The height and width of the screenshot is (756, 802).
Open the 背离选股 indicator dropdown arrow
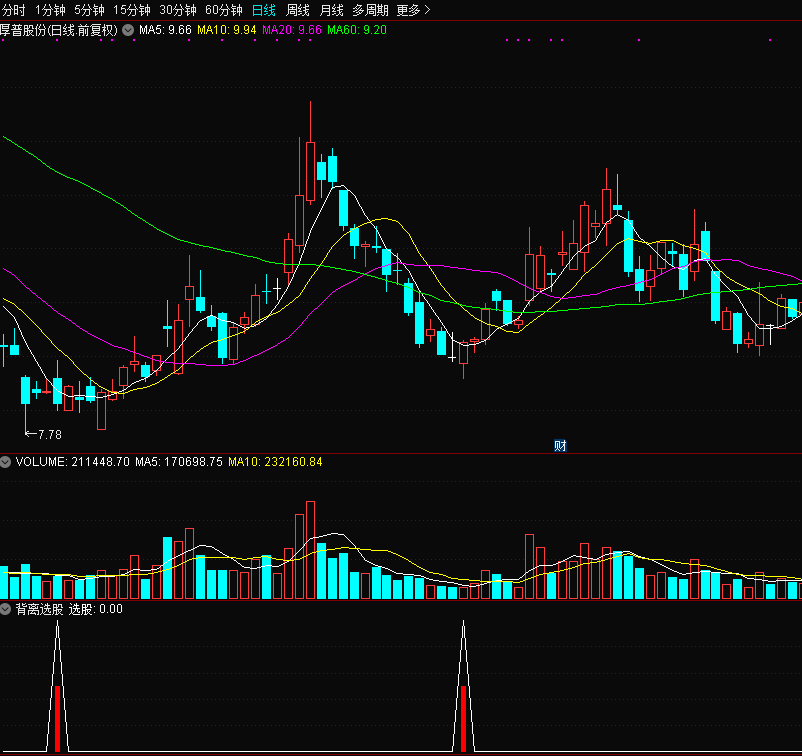pos(6,609)
